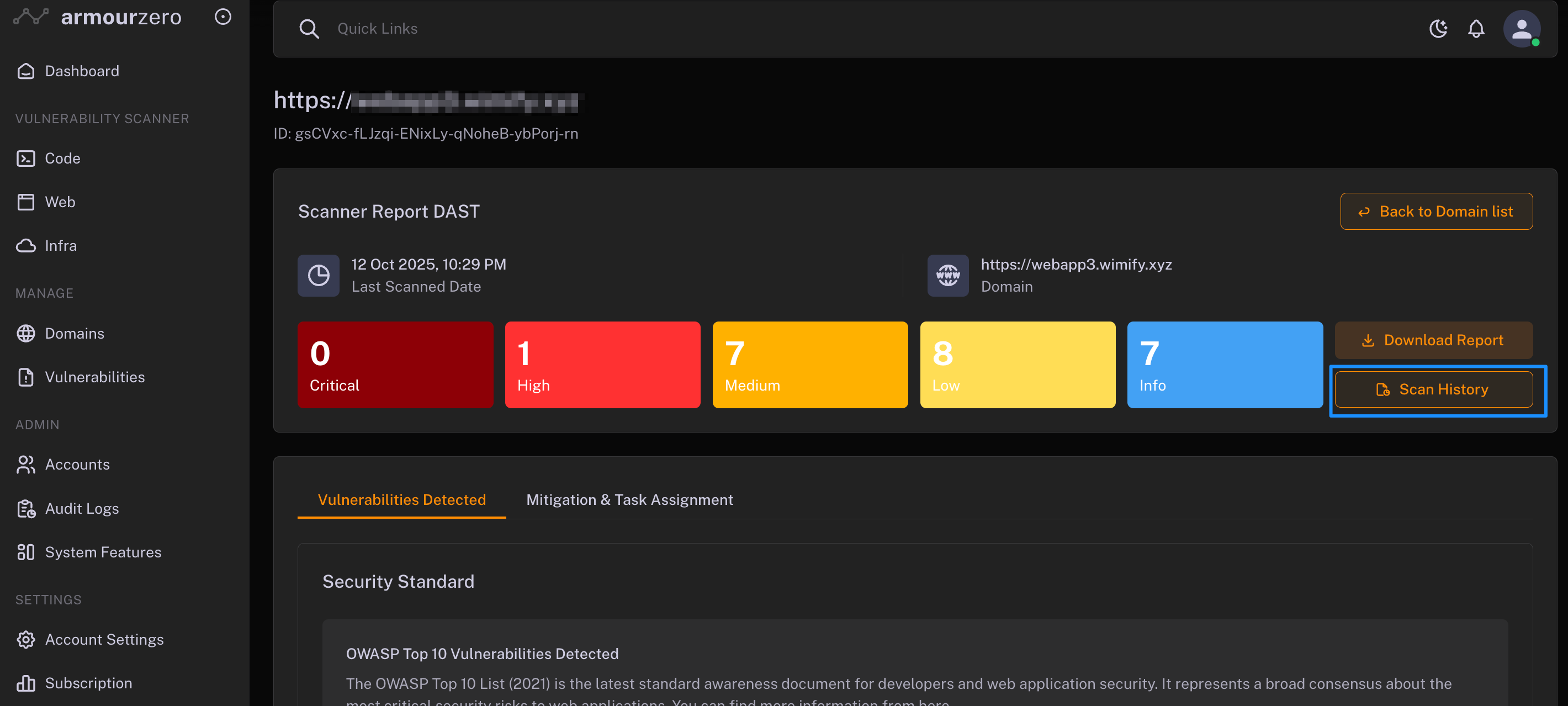
Task: Select the Vulnerabilities Detected tab
Action: click(402, 499)
